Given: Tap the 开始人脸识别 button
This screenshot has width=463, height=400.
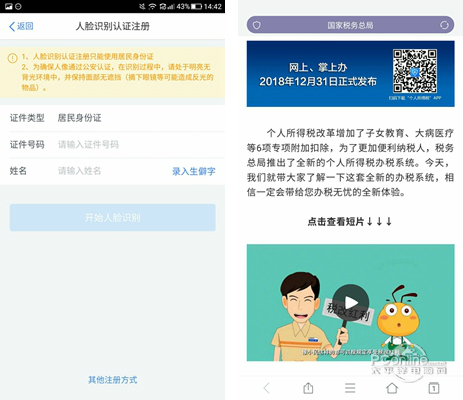Looking at the screenshot, I should click(113, 218).
